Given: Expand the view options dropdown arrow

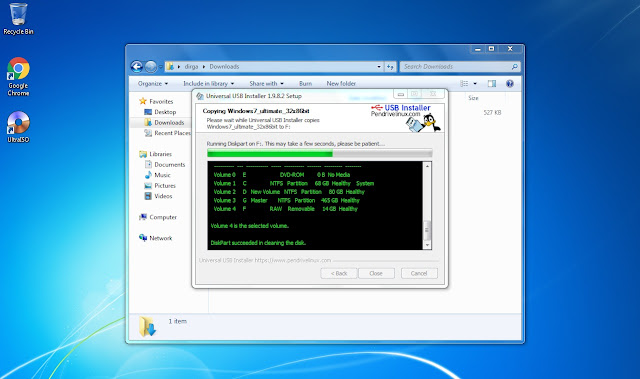Looking at the screenshot, I should click(x=475, y=83).
